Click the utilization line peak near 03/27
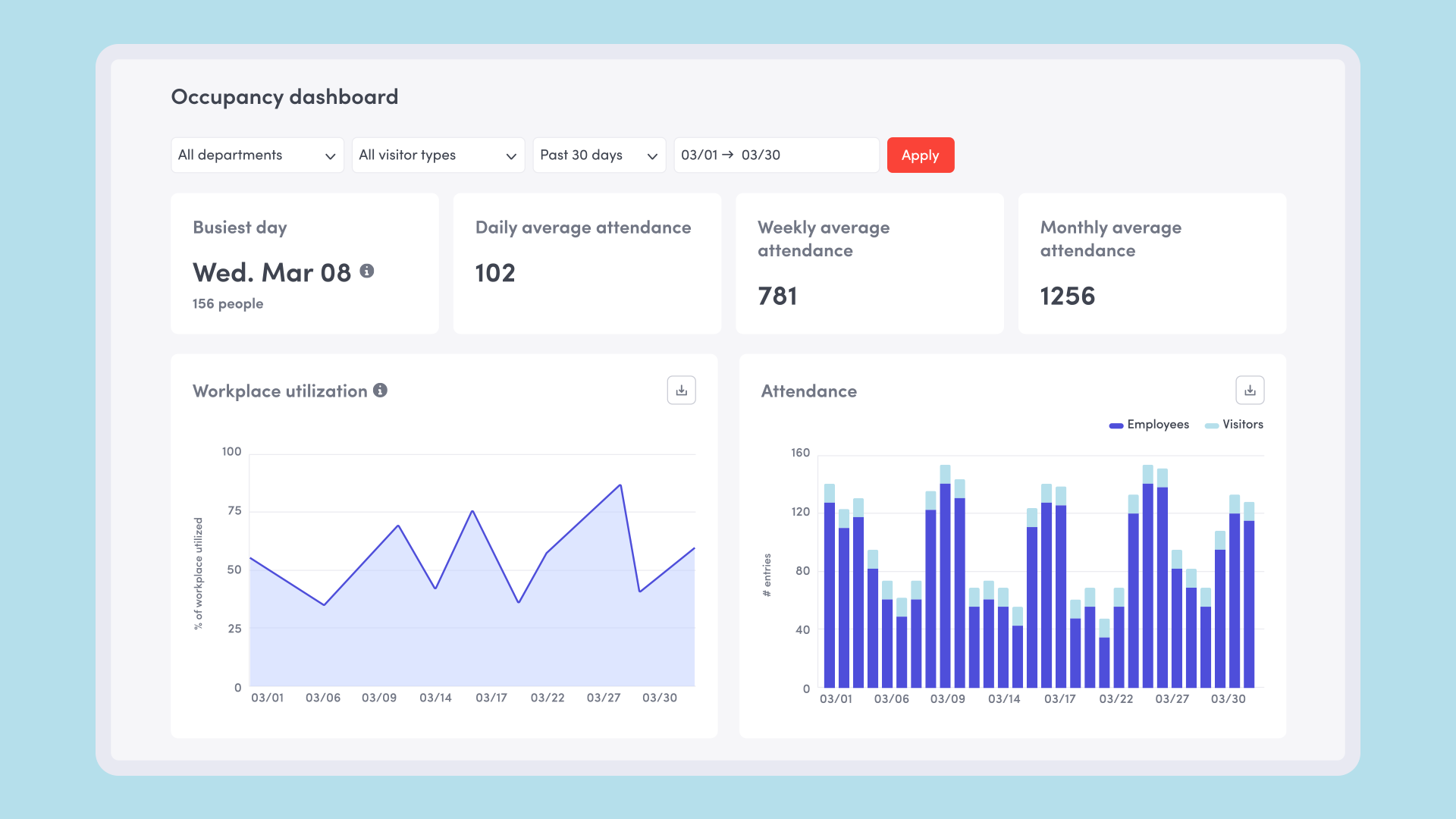The width and height of the screenshot is (1456, 819). [x=620, y=485]
